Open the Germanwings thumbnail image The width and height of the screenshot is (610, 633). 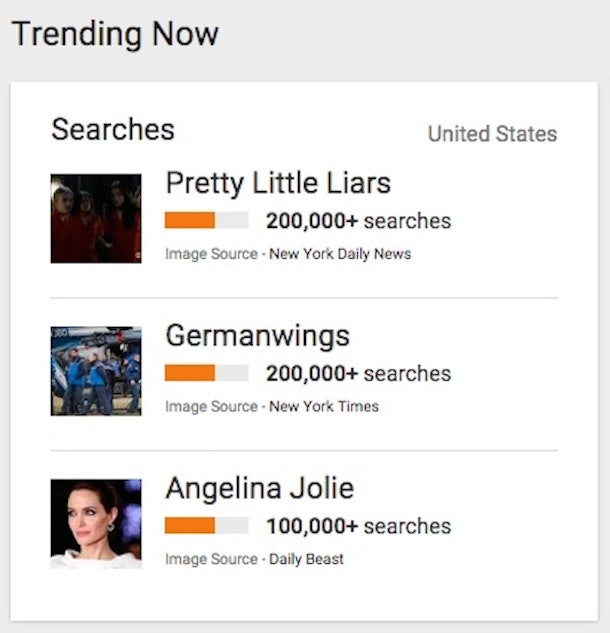click(96, 370)
